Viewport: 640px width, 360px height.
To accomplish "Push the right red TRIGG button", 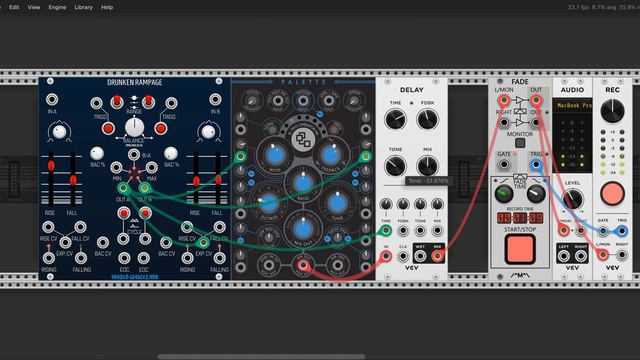I will click(x=161, y=128).
